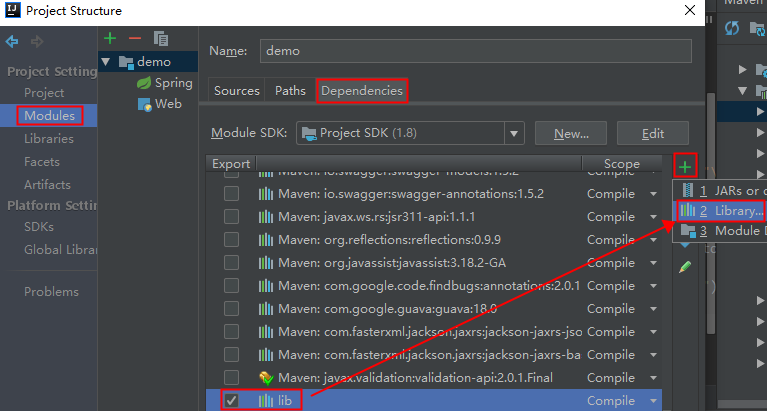
Task: Click library icon of swagger-annotations row
Action: pos(266,194)
